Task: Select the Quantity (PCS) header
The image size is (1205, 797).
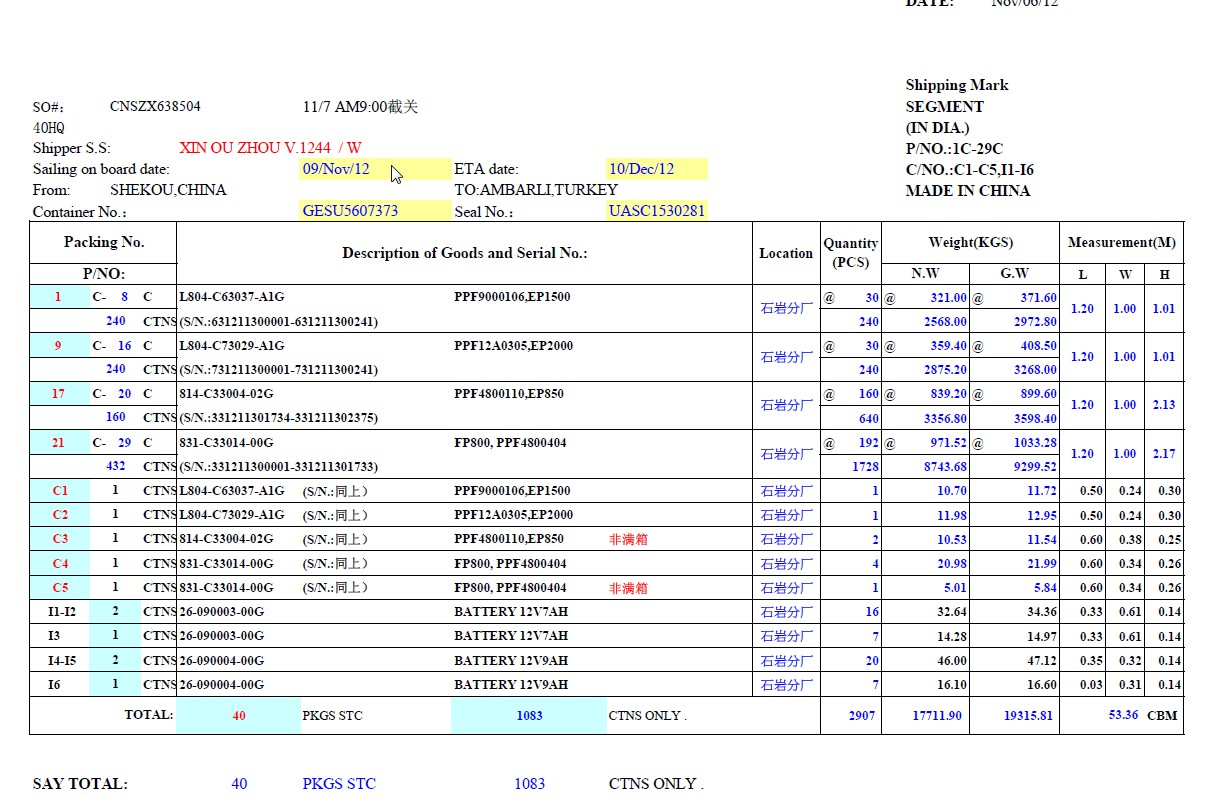Action: (x=851, y=253)
